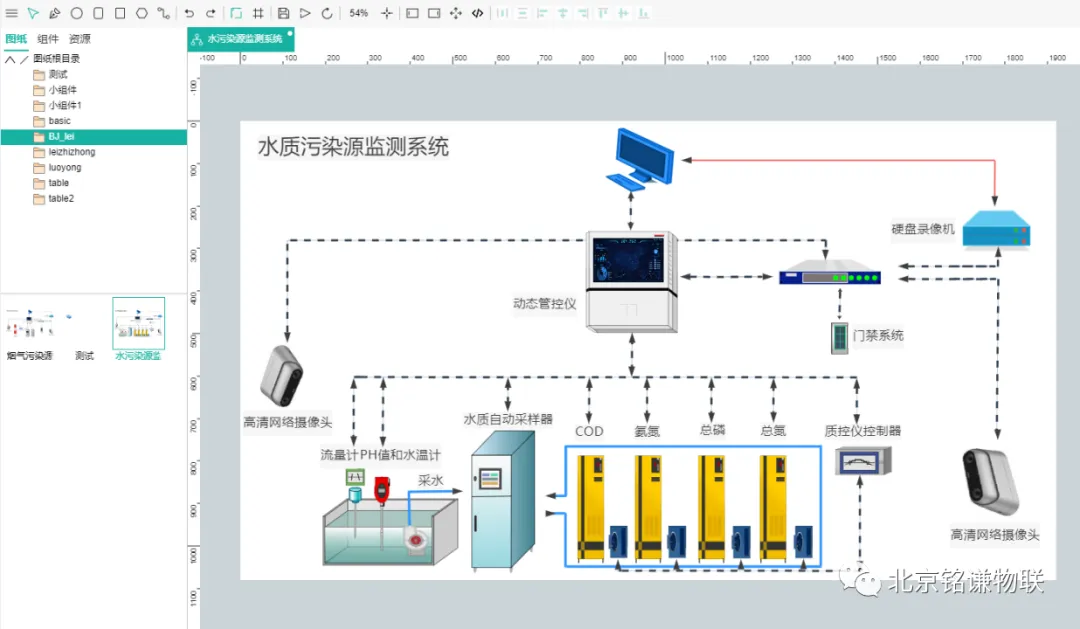Collapse the 图纸根目录 tree root
This screenshot has width=1080, height=629.
10,59
